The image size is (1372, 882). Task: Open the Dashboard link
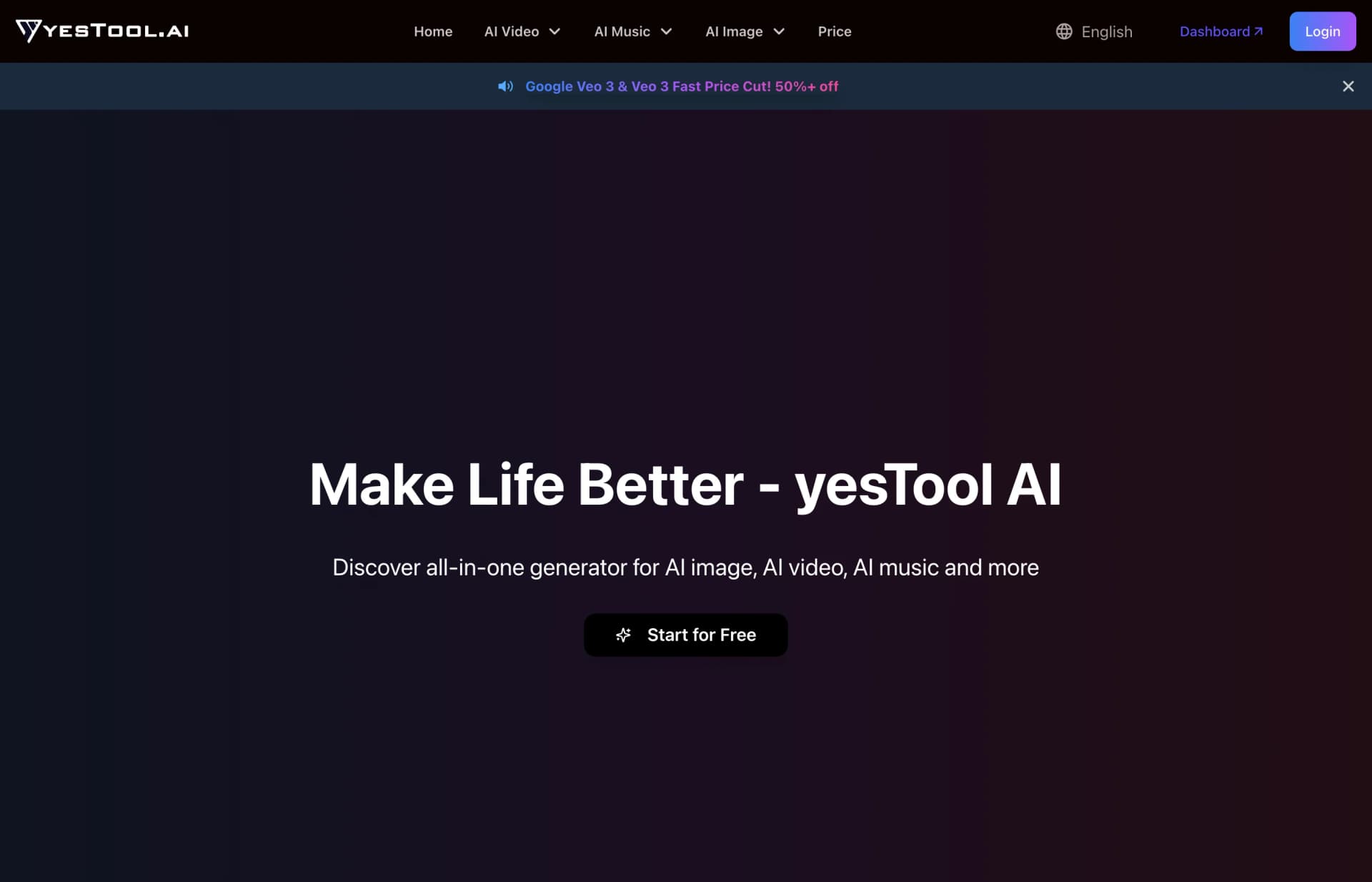(1216, 31)
